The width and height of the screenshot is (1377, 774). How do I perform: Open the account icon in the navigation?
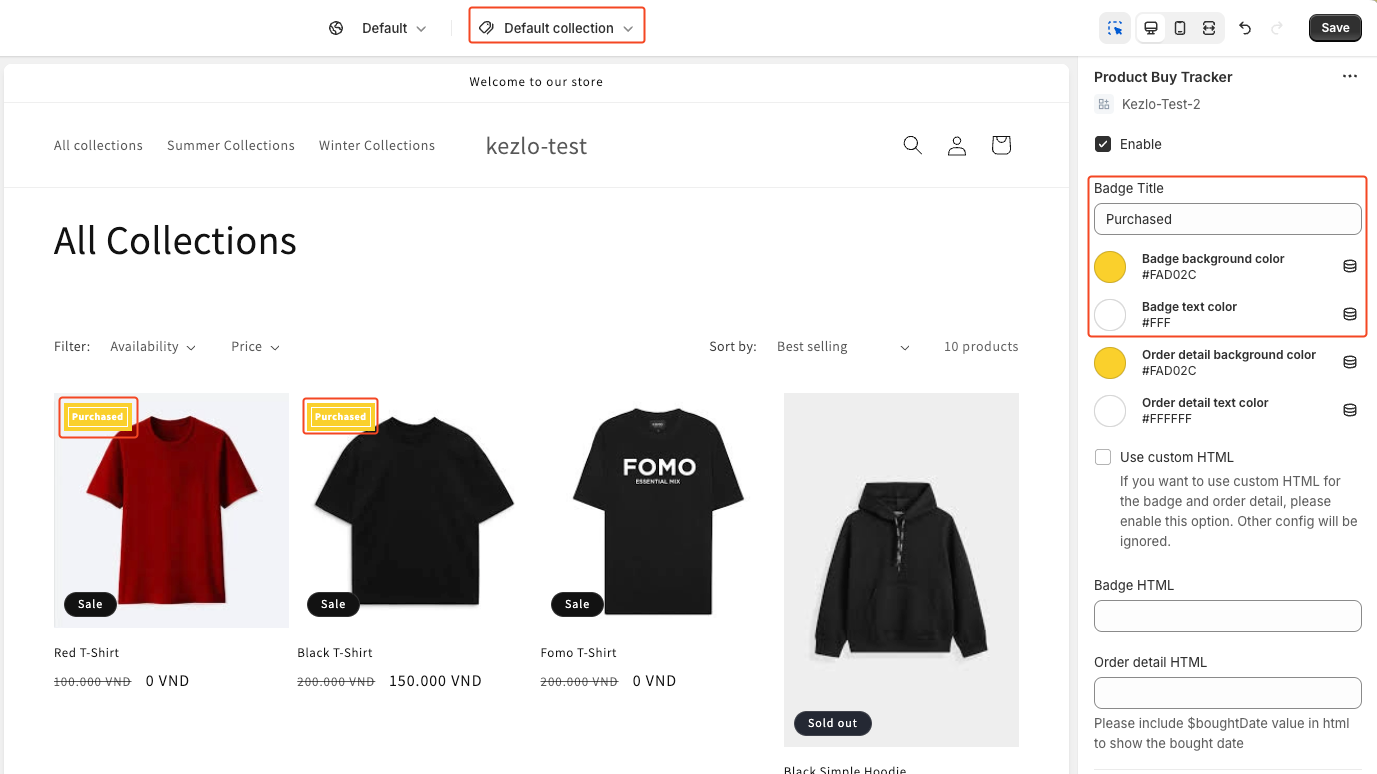point(957,145)
